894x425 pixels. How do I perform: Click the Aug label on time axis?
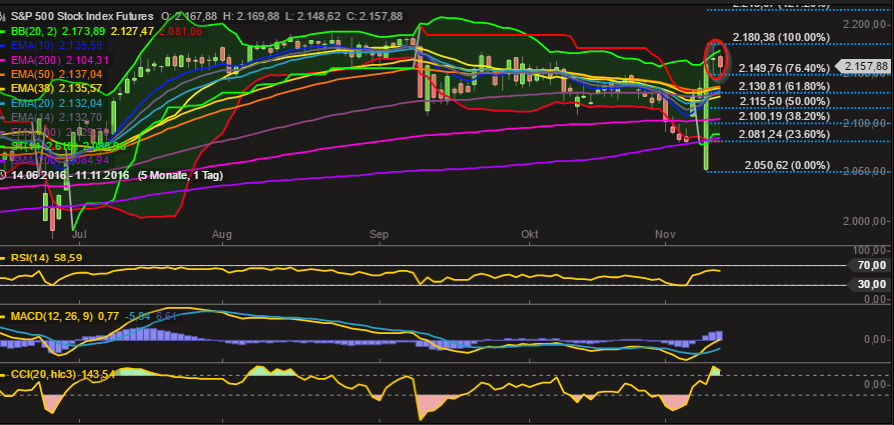click(221, 234)
